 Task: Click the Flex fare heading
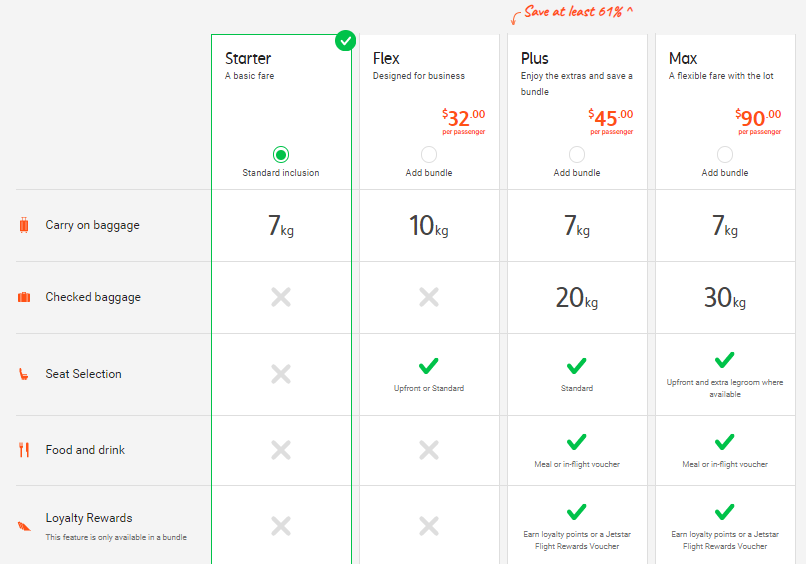click(386, 58)
